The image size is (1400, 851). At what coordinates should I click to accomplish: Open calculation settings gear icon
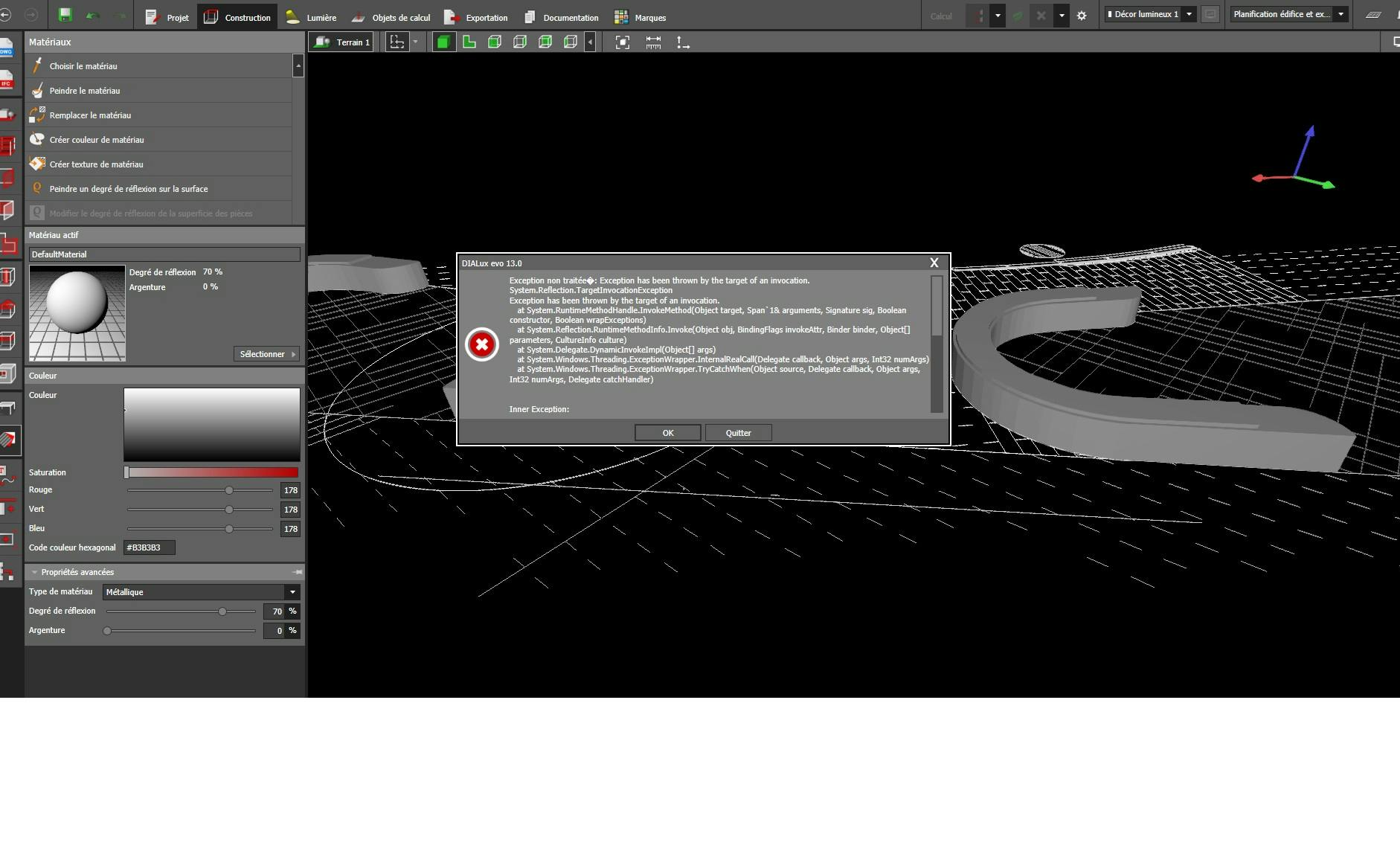(x=1082, y=16)
